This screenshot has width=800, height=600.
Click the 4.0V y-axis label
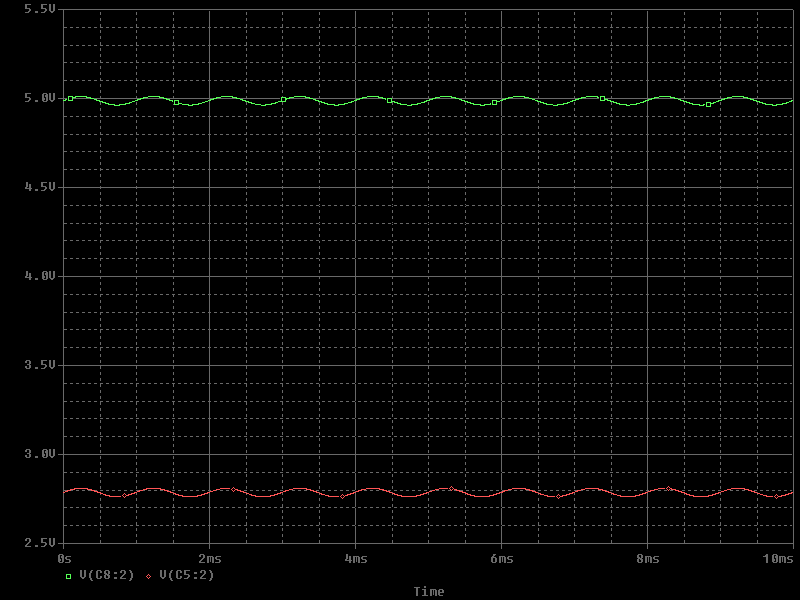(40, 276)
